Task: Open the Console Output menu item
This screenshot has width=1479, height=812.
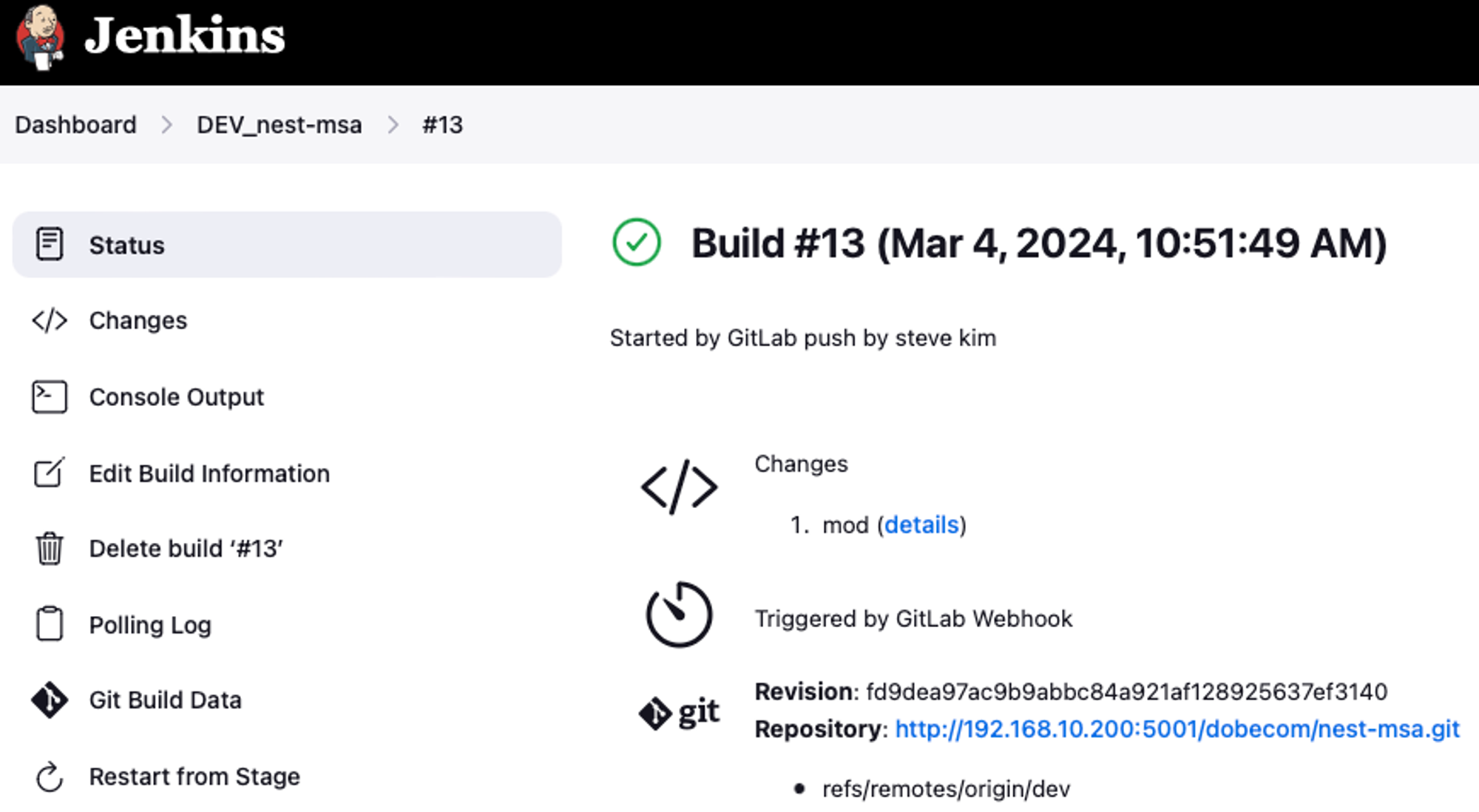Action: point(176,397)
